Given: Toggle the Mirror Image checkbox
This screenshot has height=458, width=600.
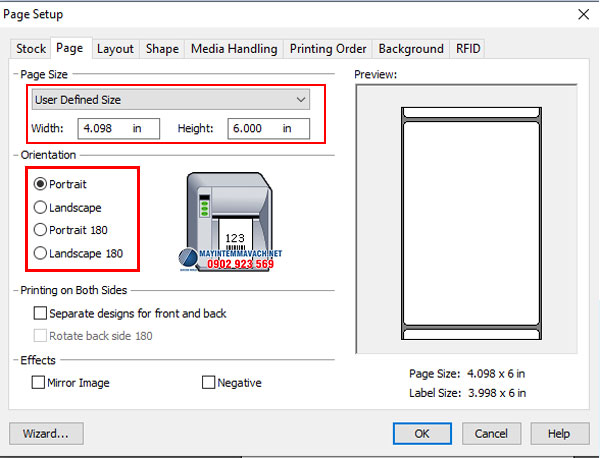Looking at the screenshot, I should pyautogui.click(x=40, y=382).
